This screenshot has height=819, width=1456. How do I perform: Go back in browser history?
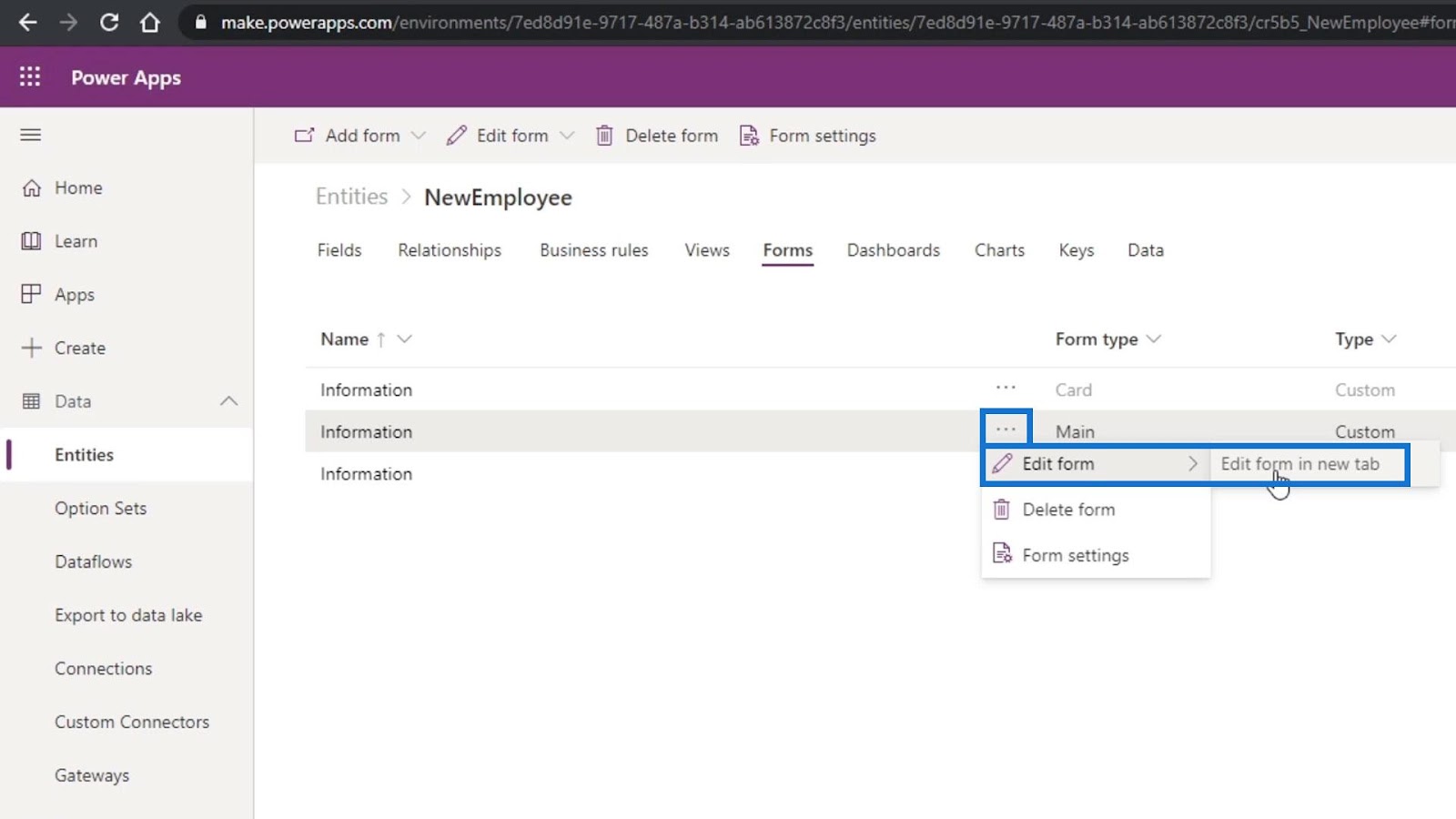[x=28, y=22]
